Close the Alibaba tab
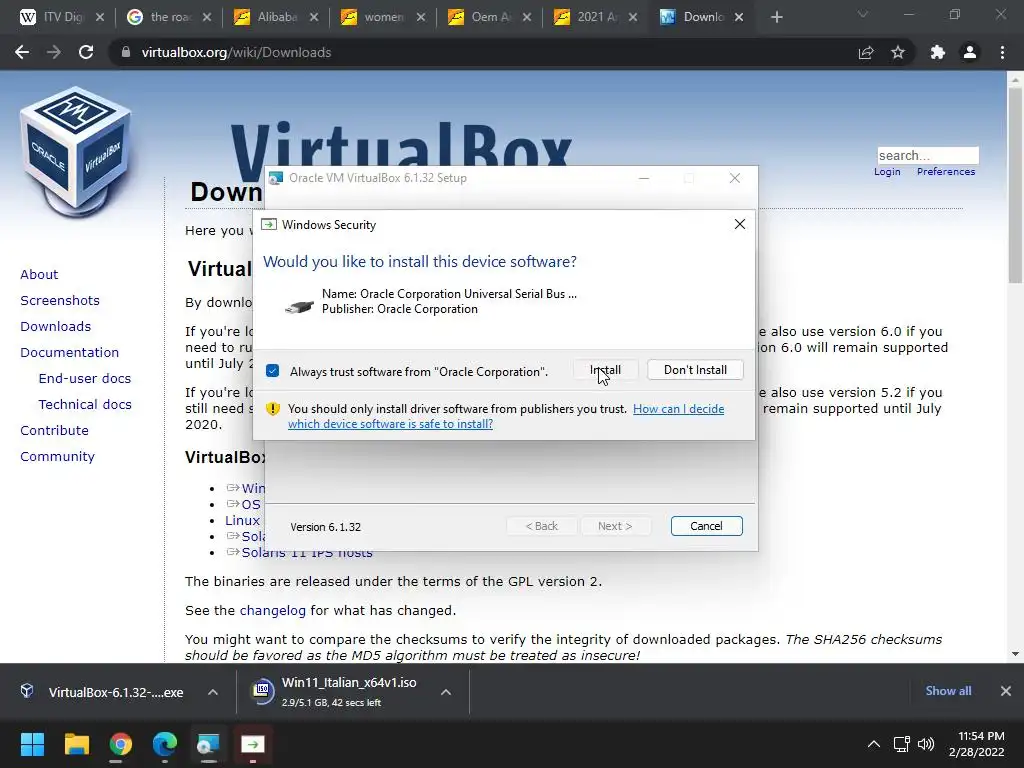This screenshot has height=768, width=1024. pos(314,18)
